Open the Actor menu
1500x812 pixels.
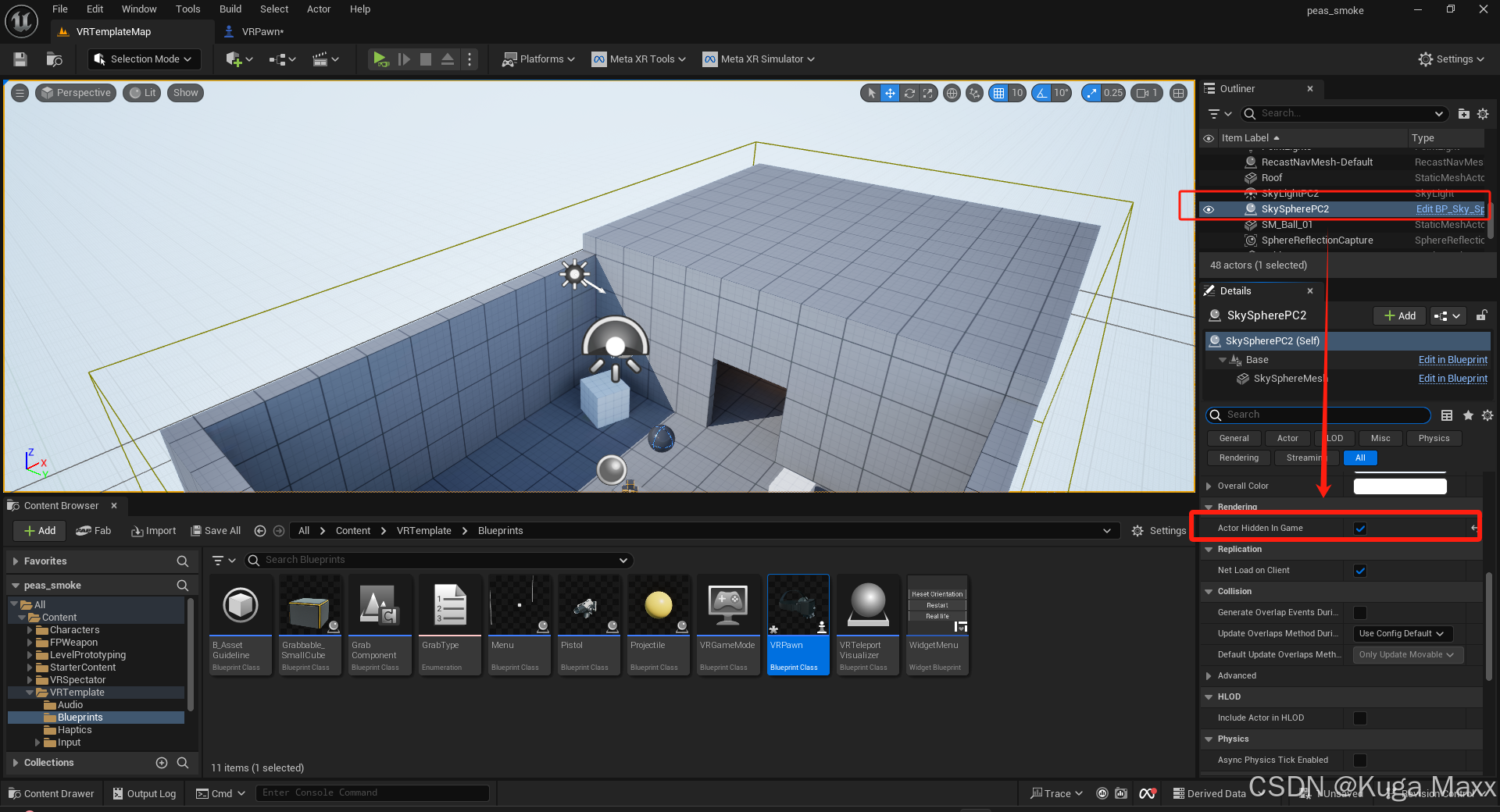[319, 9]
